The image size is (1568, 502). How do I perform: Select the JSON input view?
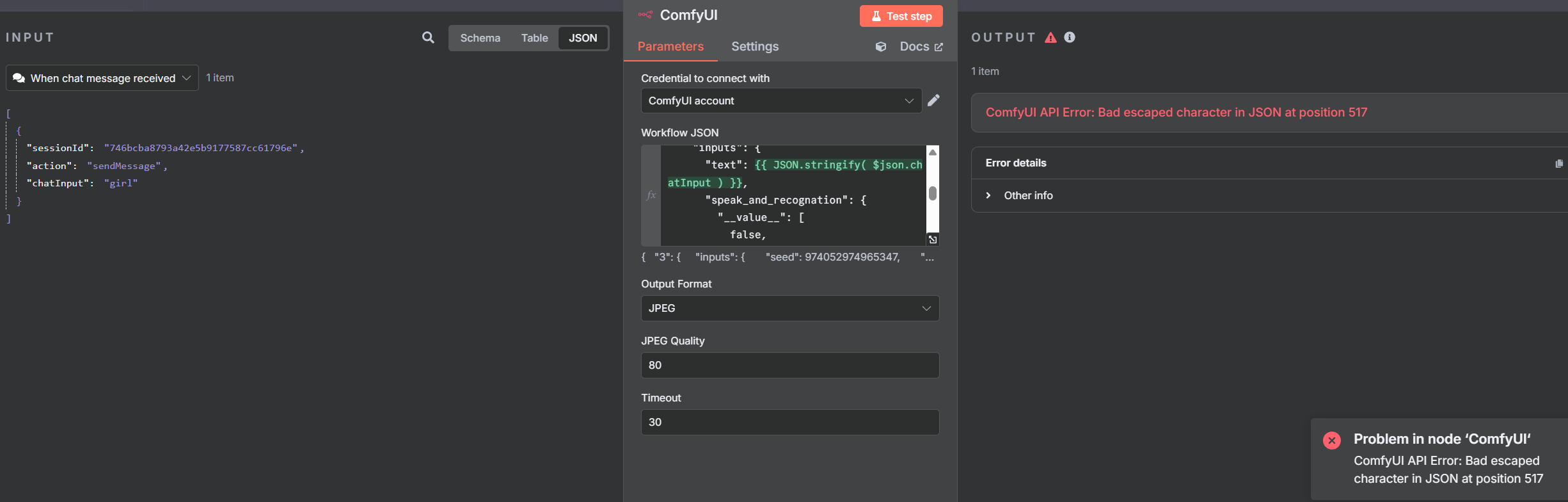click(583, 38)
